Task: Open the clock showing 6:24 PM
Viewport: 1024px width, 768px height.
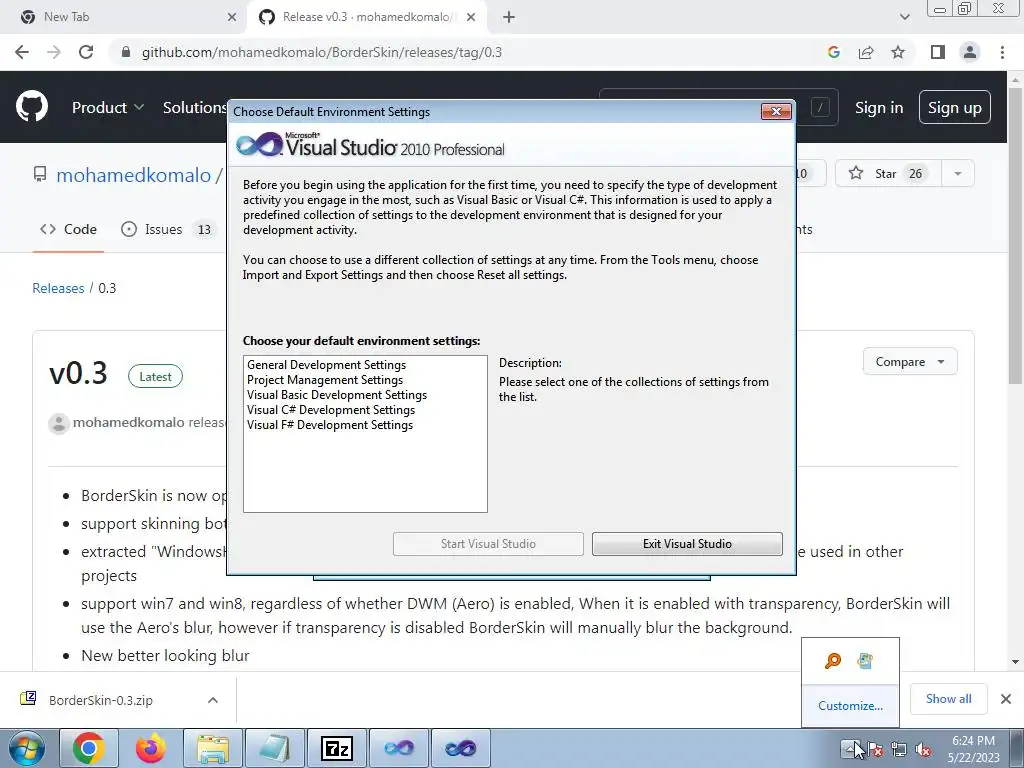Action: coord(974,749)
